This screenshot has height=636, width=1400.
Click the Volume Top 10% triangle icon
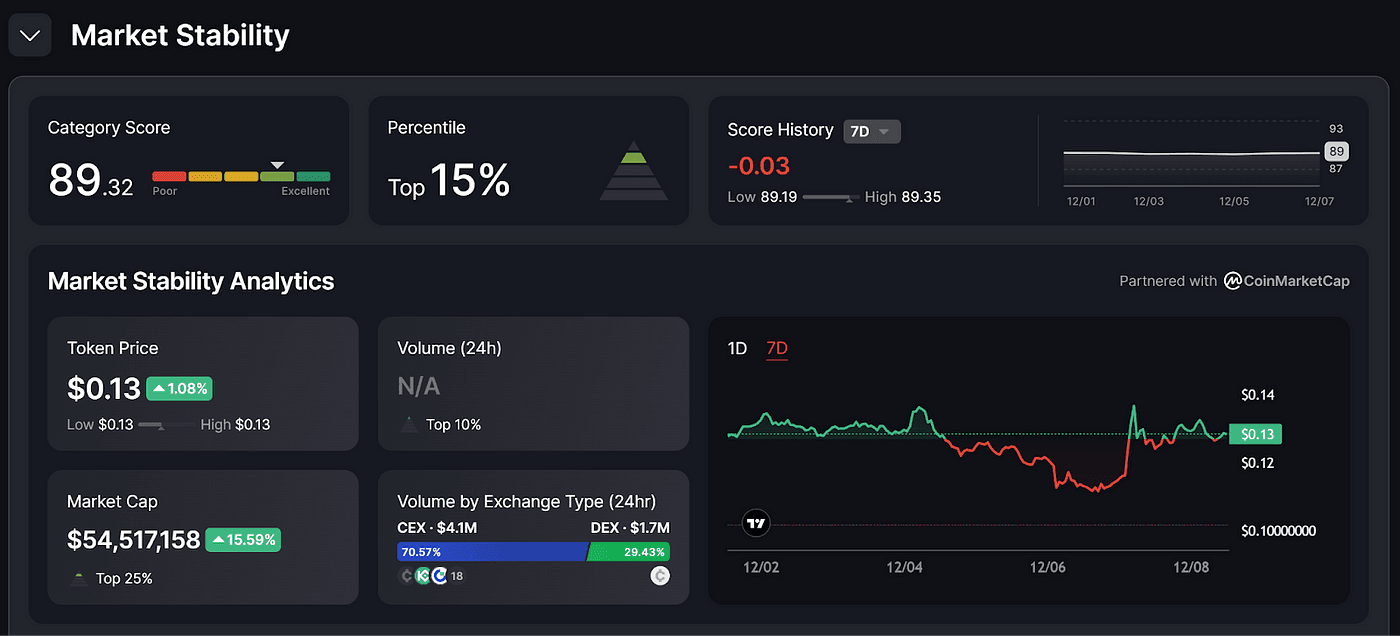coord(408,425)
